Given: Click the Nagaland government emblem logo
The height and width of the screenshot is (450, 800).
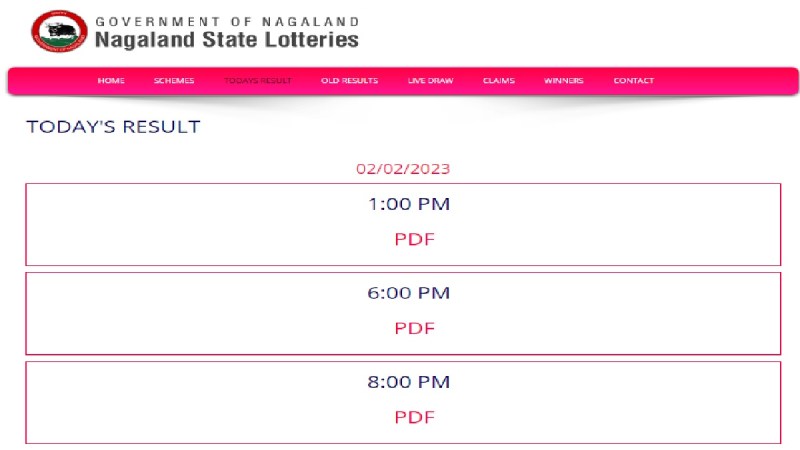Looking at the screenshot, I should pos(59,31).
